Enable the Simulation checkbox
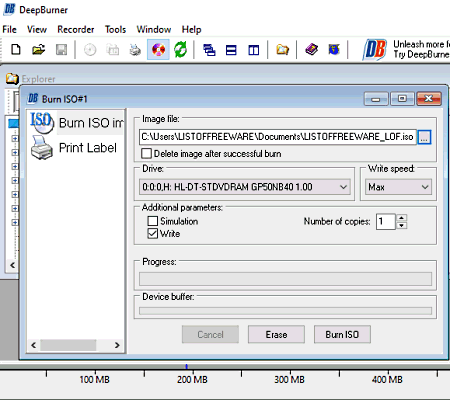Screen dimensions: 450x400 [153, 221]
